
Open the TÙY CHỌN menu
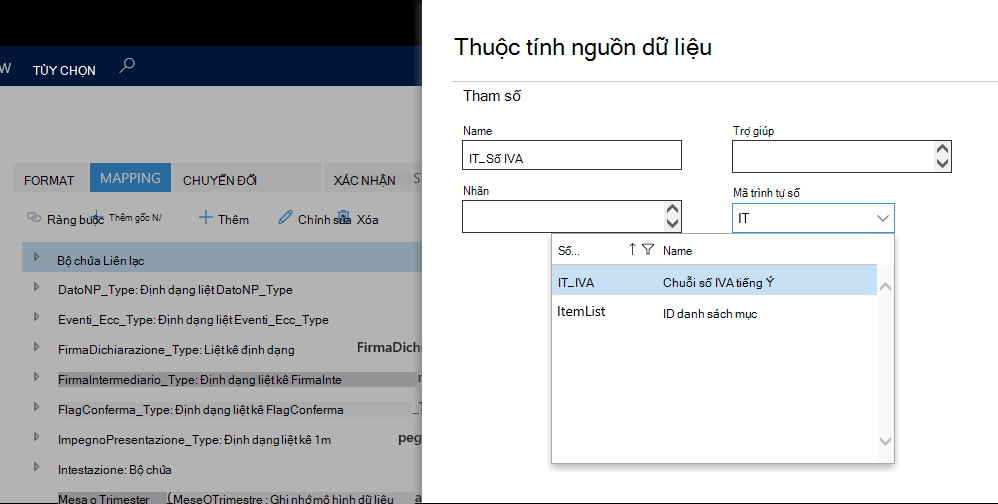(64, 71)
